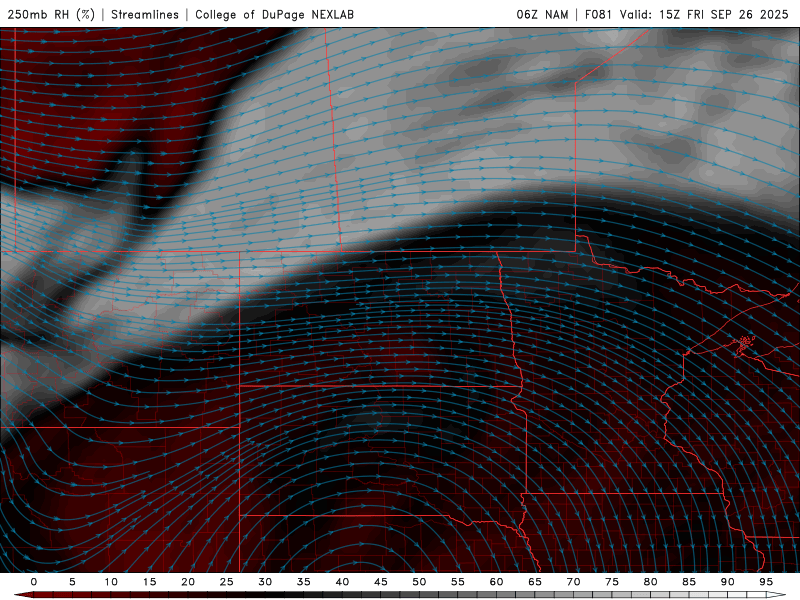Image resolution: width=800 pixels, height=600 pixels.
Task: Click the "95" color scale label
Action: click(x=766, y=582)
